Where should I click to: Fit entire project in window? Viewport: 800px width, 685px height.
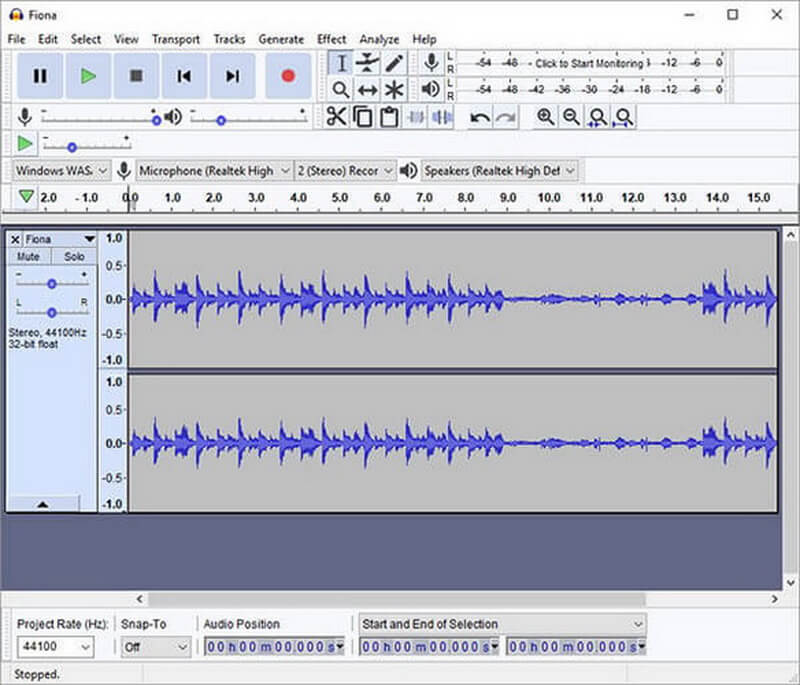click(624, 117)
